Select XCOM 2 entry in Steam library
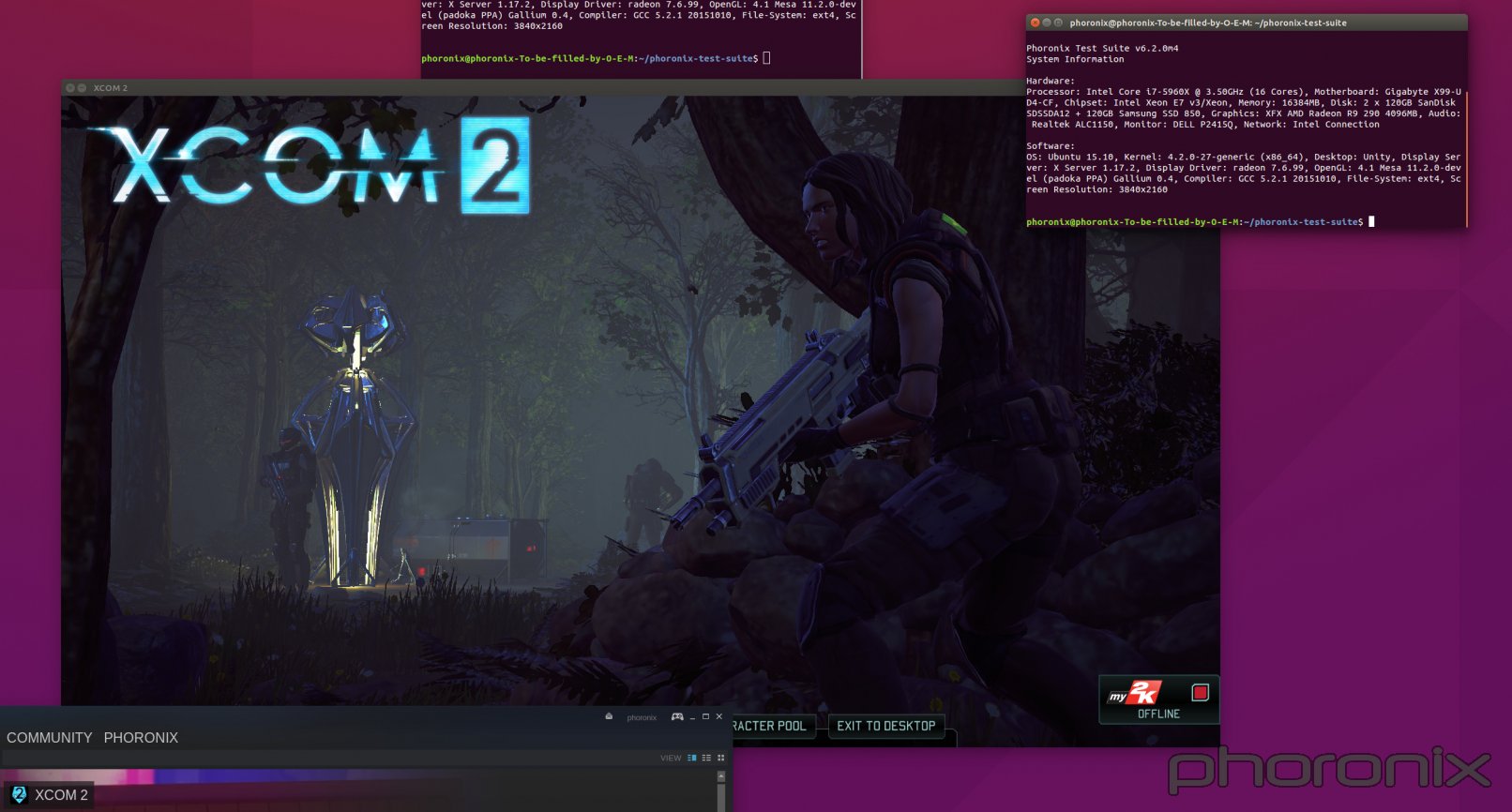 tap(61, 795)
